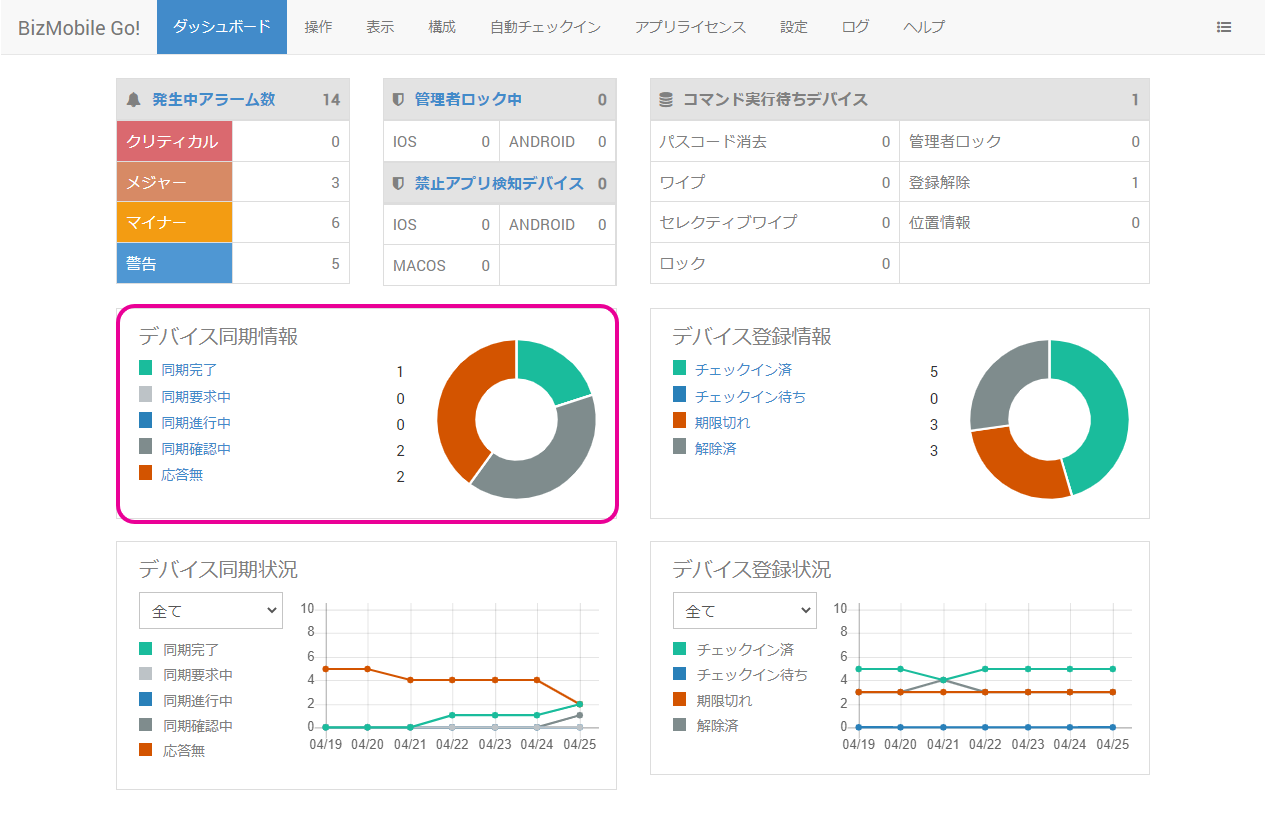Click the 同期完了 link in デバイス同期情報

click(189, 370)
